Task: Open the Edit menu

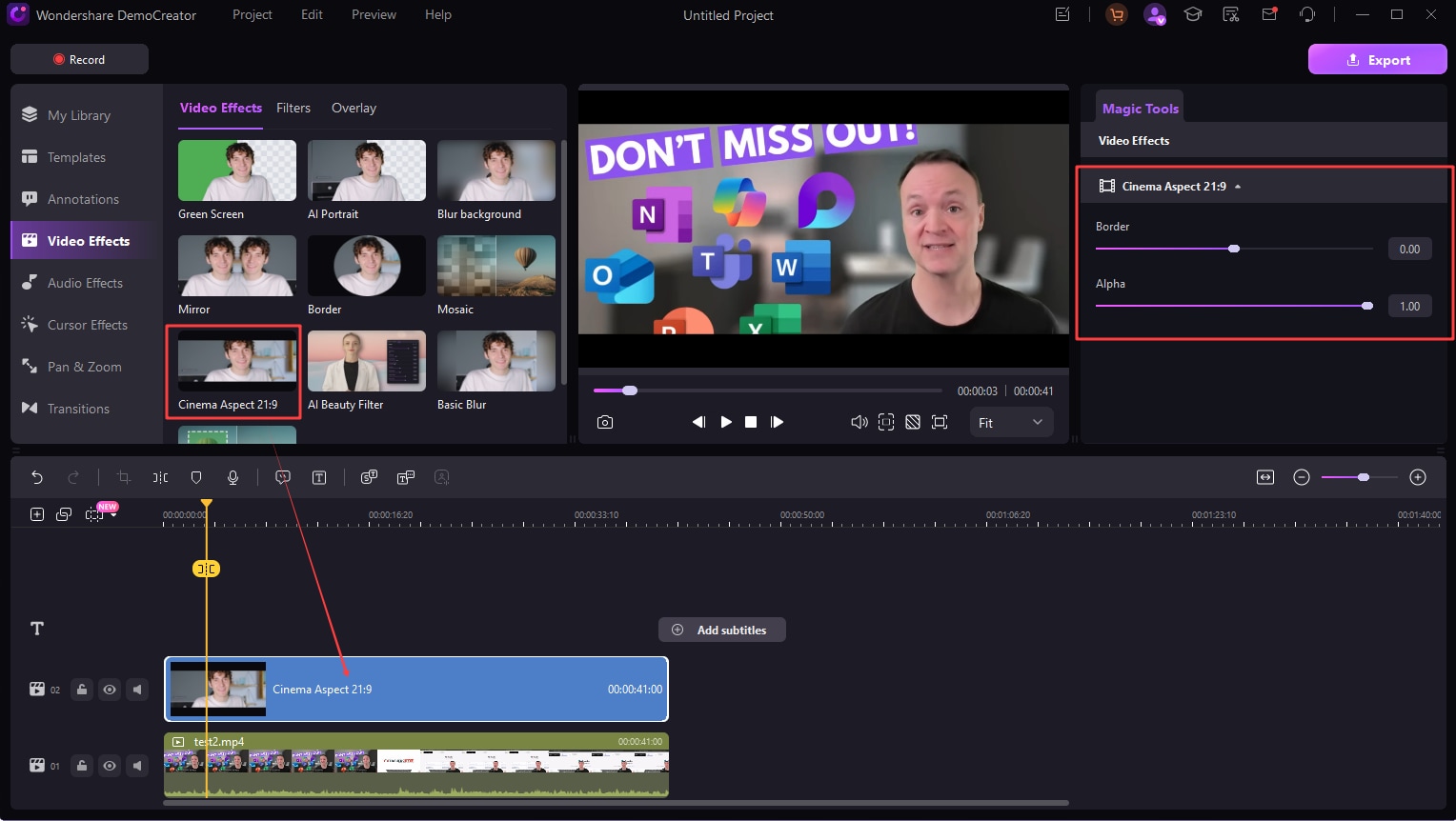Action: coord(313,14)
